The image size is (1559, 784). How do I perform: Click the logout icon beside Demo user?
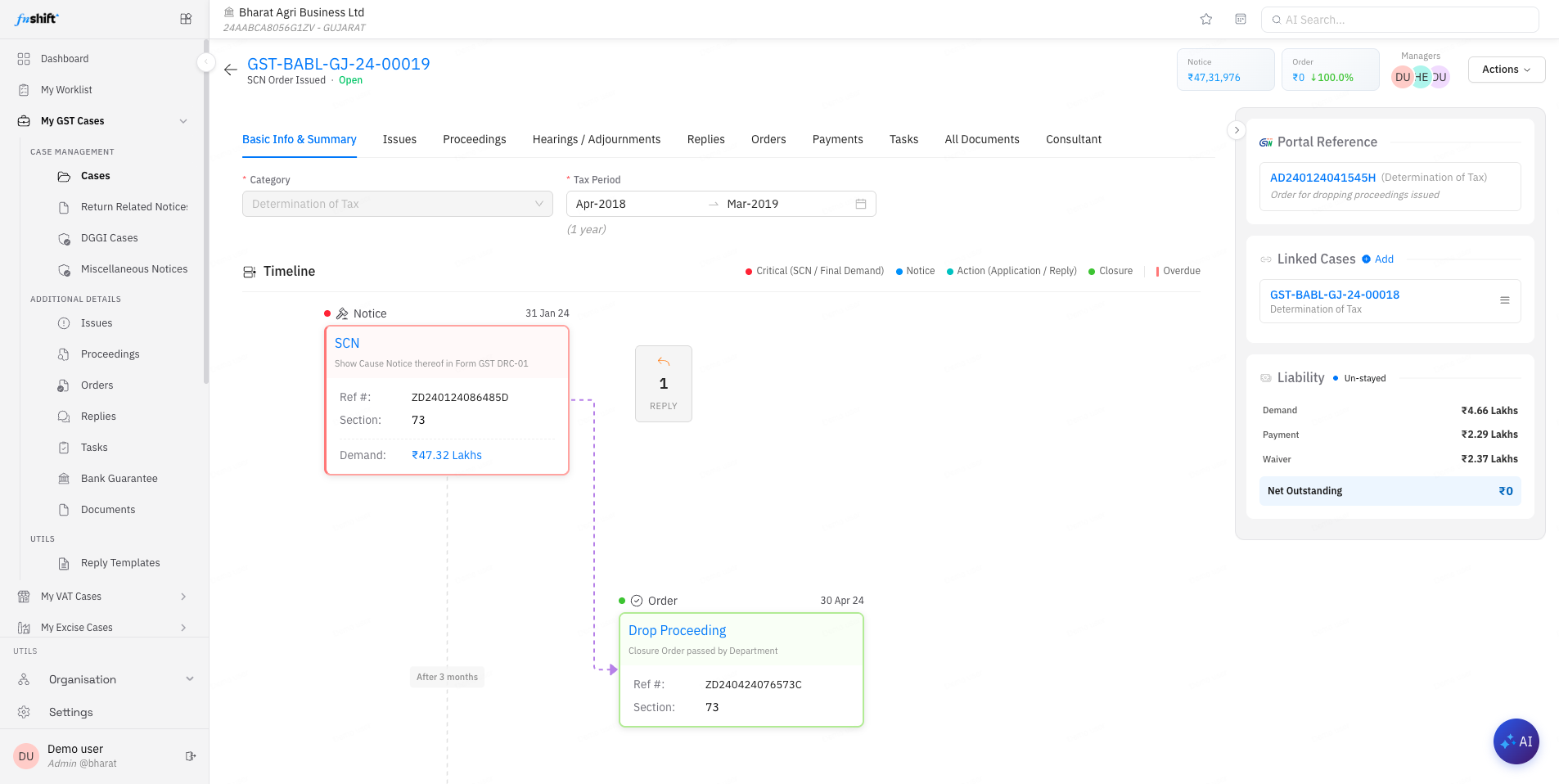coord(191,756)
